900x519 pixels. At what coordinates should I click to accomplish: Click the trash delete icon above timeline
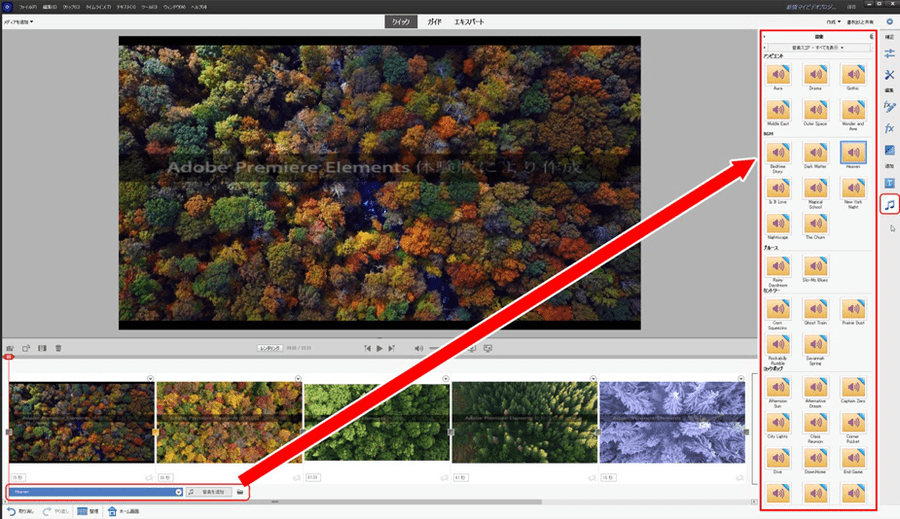[x=59, y=348]
